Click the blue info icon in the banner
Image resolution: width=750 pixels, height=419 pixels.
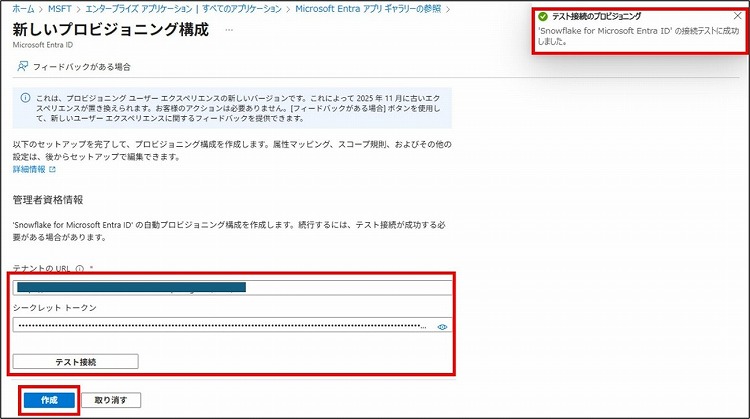(x=25, y=98)
